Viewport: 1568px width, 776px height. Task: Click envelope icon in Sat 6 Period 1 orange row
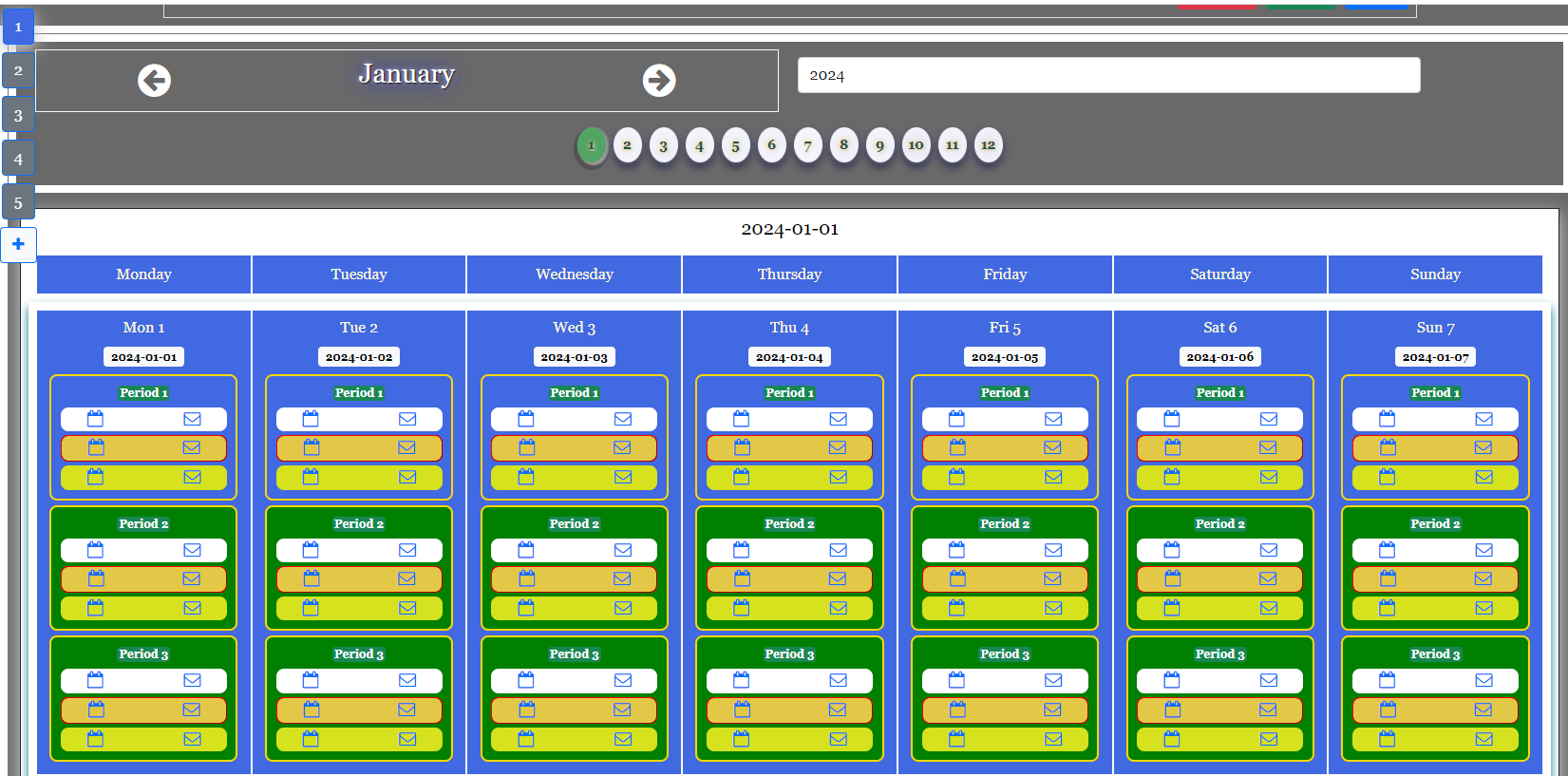(x=1268, y=447)
